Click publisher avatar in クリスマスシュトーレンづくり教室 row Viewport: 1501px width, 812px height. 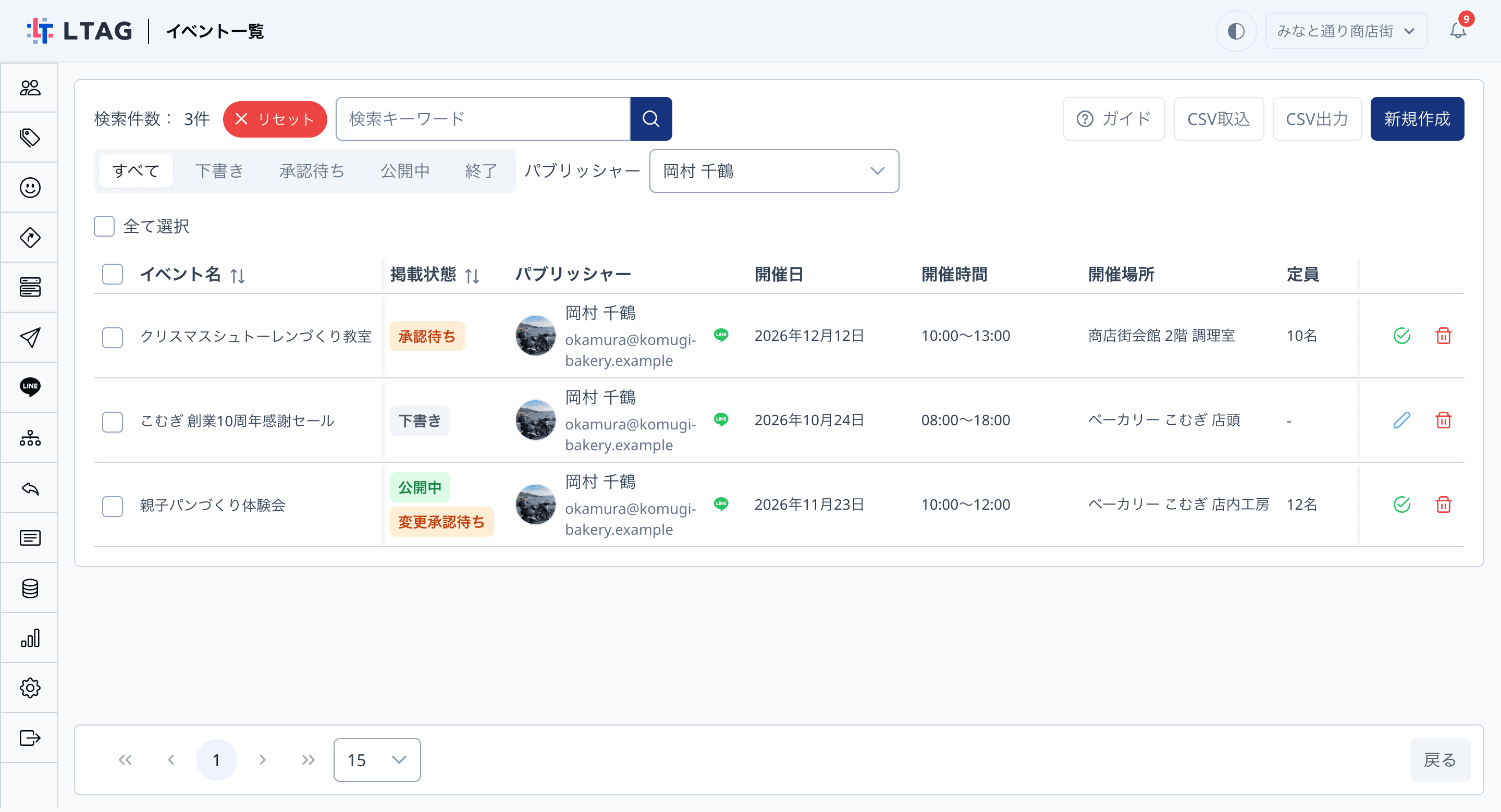coord(535,336)
